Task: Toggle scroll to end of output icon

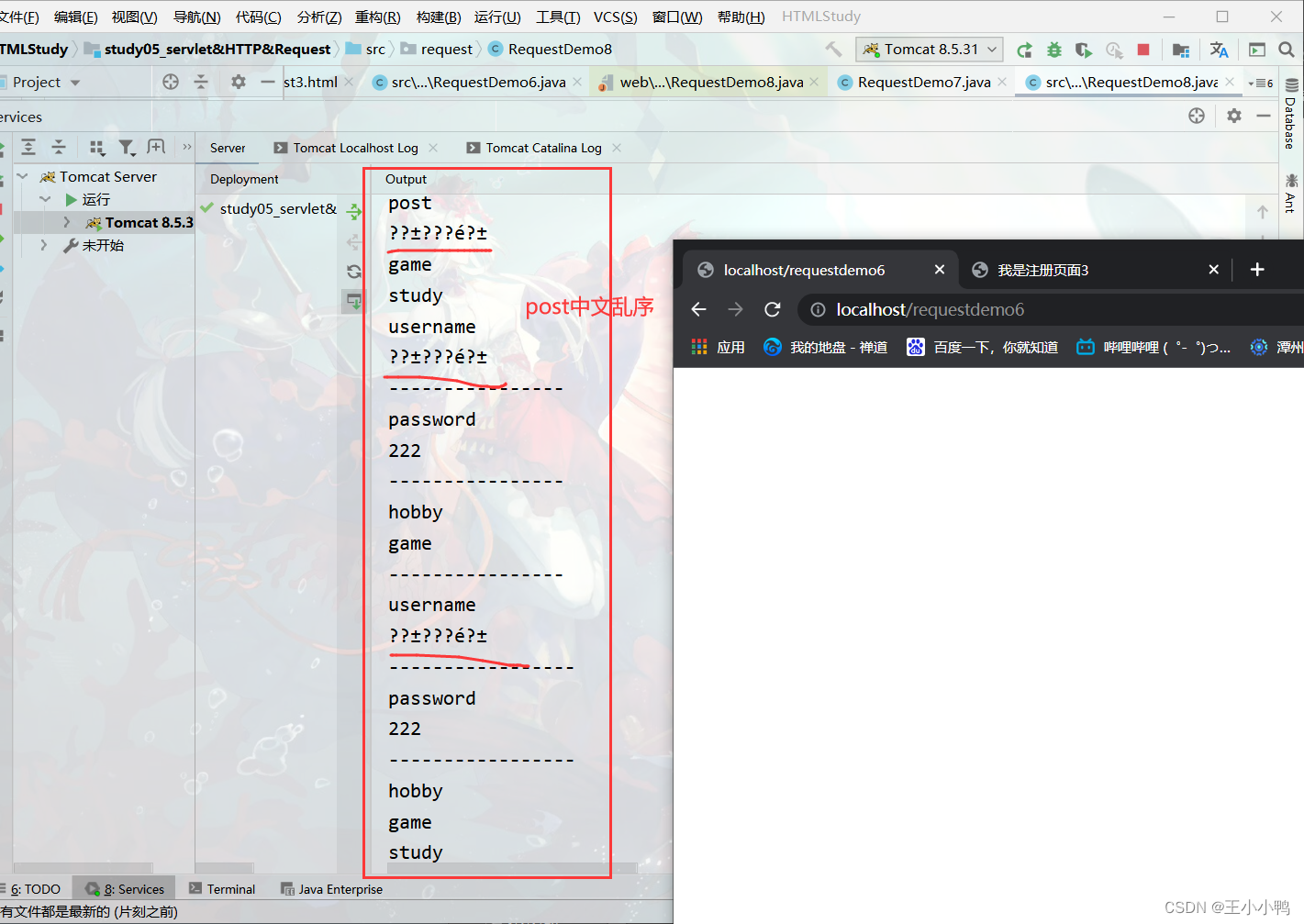Action: (x=354, y=301)
